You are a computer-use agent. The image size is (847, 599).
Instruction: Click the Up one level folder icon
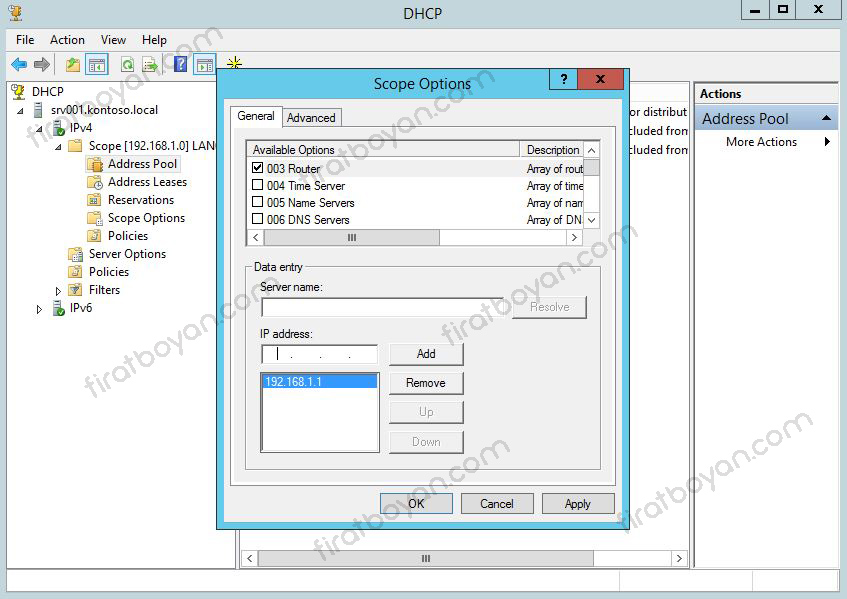pos(73,65)
